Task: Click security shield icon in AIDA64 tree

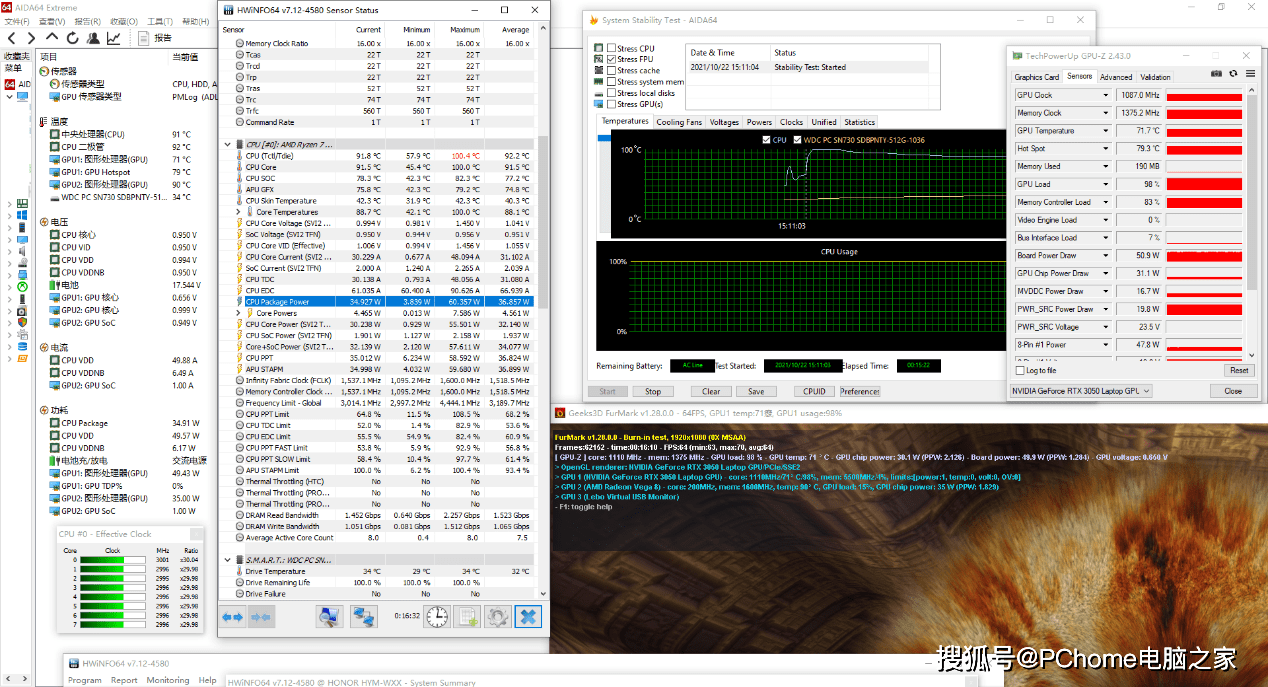Action: pos(22,322)
